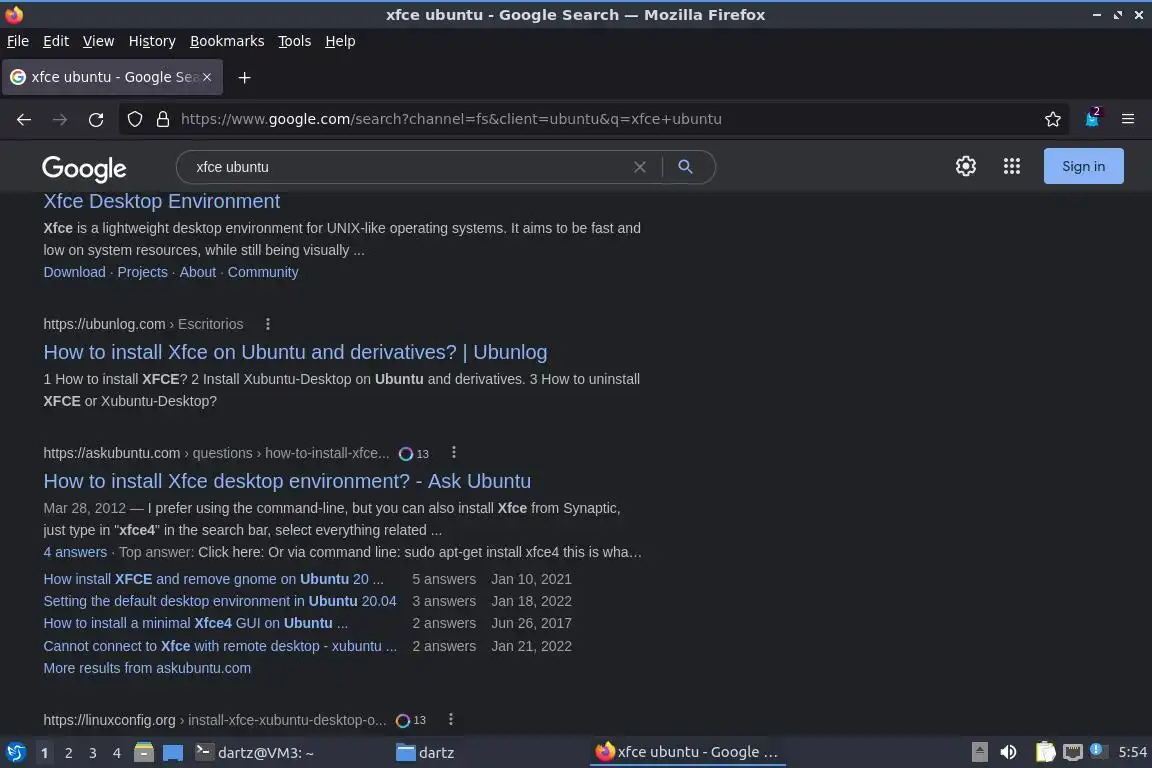The width and height of the screenshot is (1152, 768).
Task: Click the Google logo
Action: [x=84, y=168]
